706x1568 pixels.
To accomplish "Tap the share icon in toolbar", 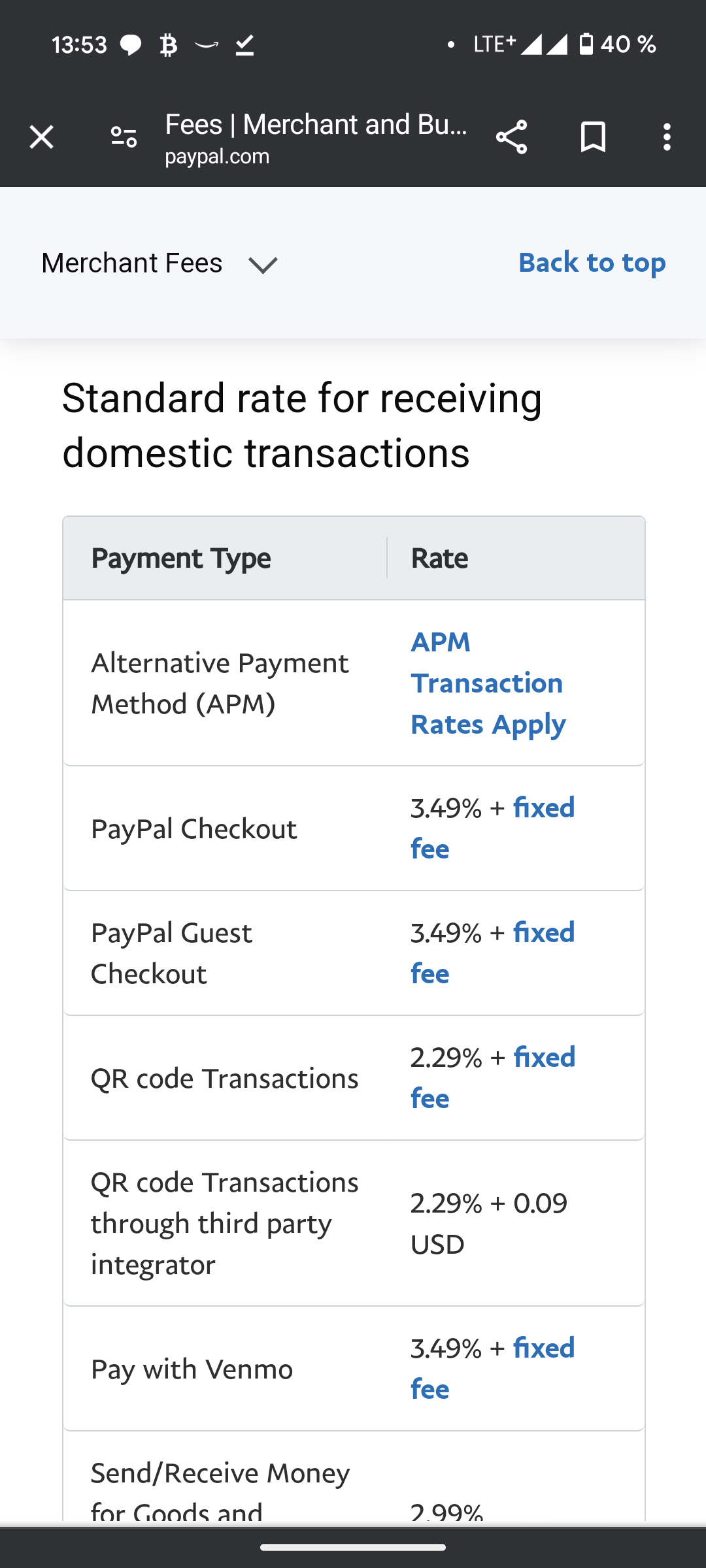I will (x=511, y=137).
